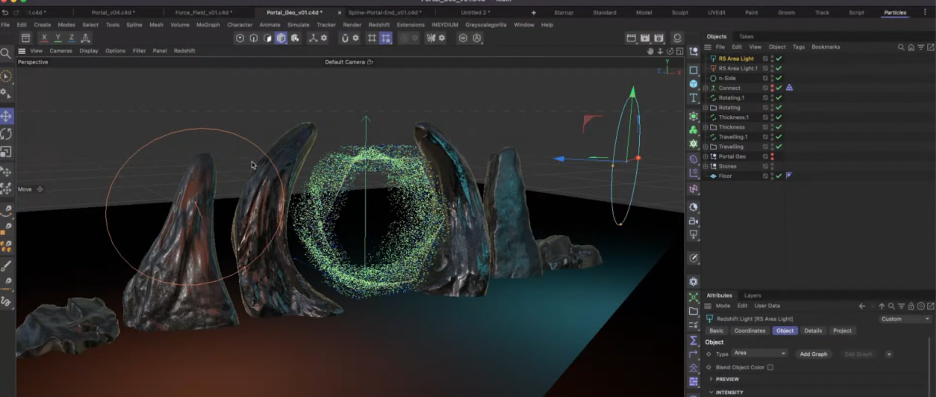
Task: Expand the Stones hierarchy
Action: tap(706, 166)
